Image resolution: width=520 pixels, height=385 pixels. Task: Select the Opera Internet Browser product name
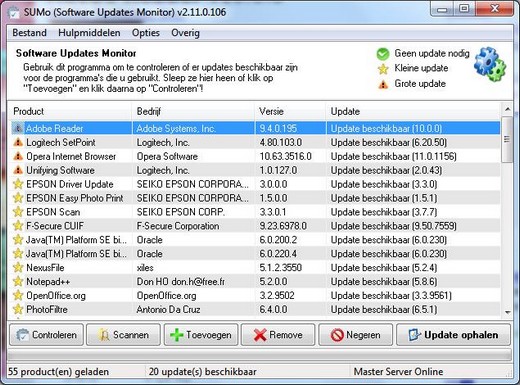[x=71, y=156]
